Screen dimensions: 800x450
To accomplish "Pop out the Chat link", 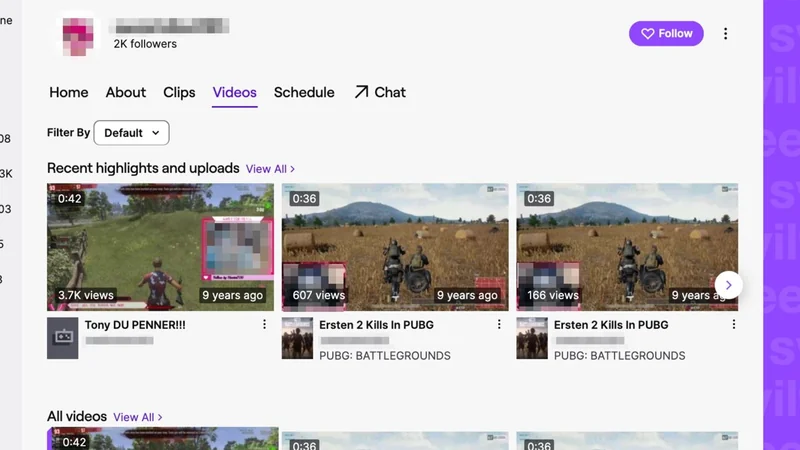I will pos(380,92).
